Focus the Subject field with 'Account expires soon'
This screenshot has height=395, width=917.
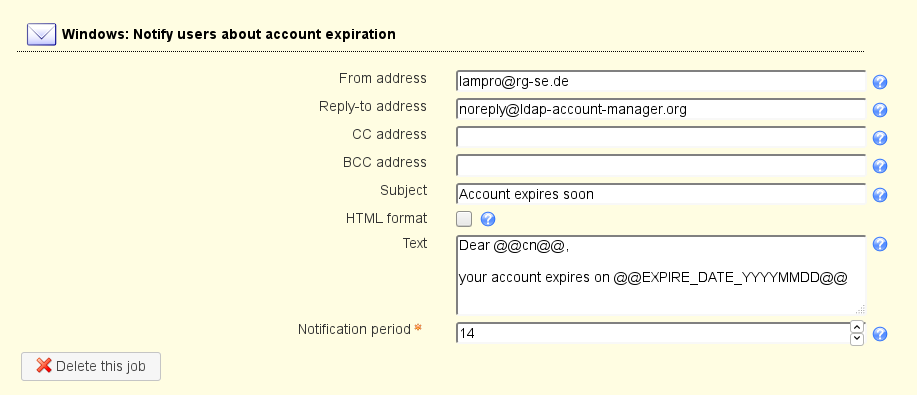pos(660,194)
